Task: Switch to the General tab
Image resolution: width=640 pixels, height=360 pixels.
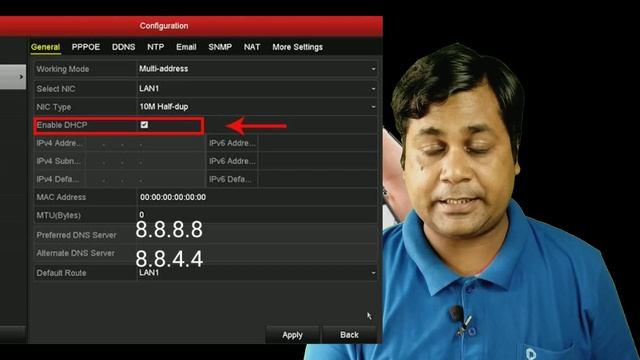Action: point(45,47)
